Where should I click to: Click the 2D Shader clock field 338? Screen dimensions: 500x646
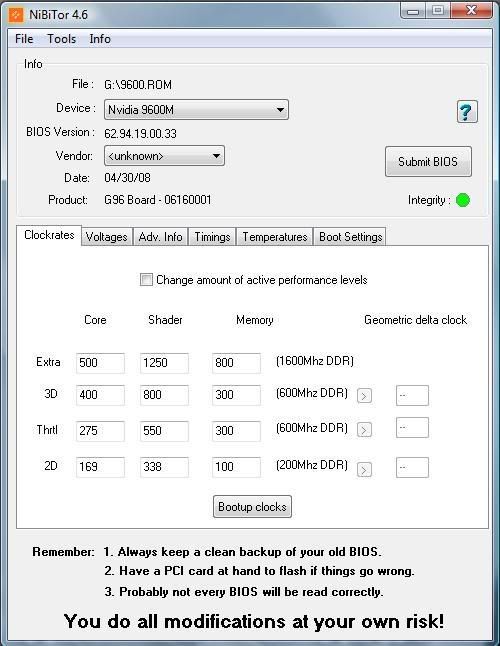tap(164, 467)
